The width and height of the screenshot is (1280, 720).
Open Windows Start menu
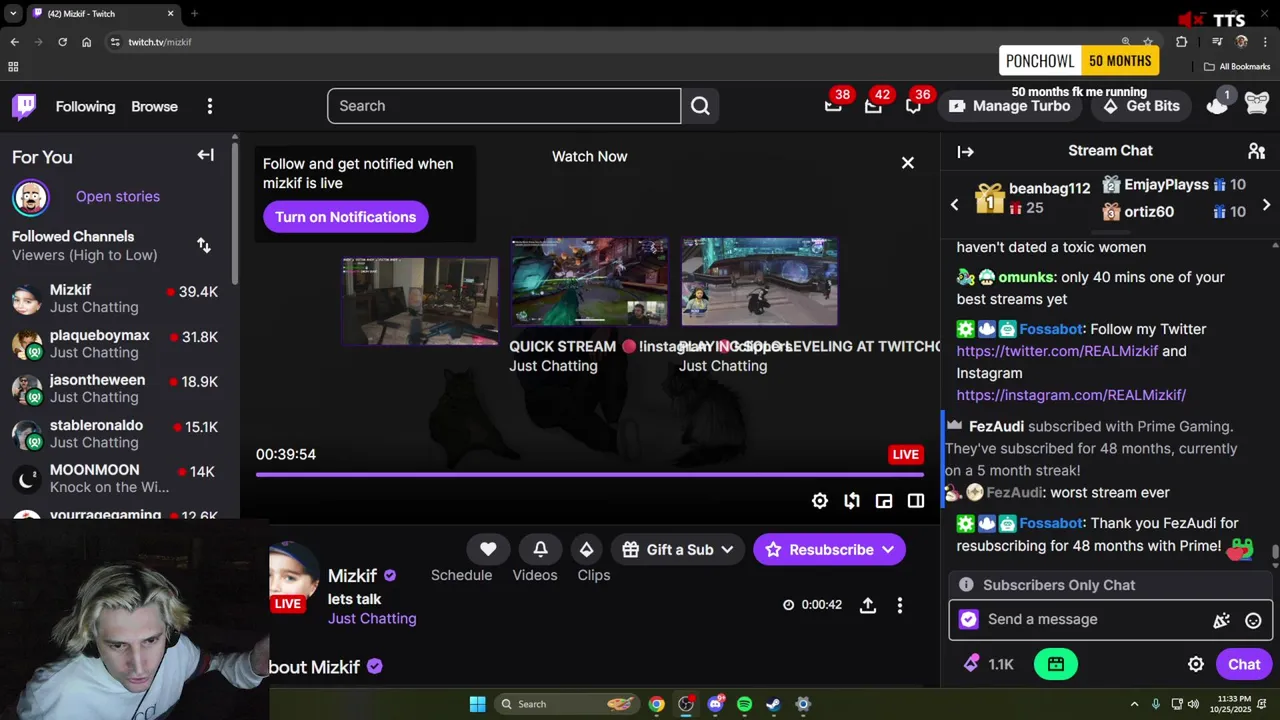tap(477, 704)
